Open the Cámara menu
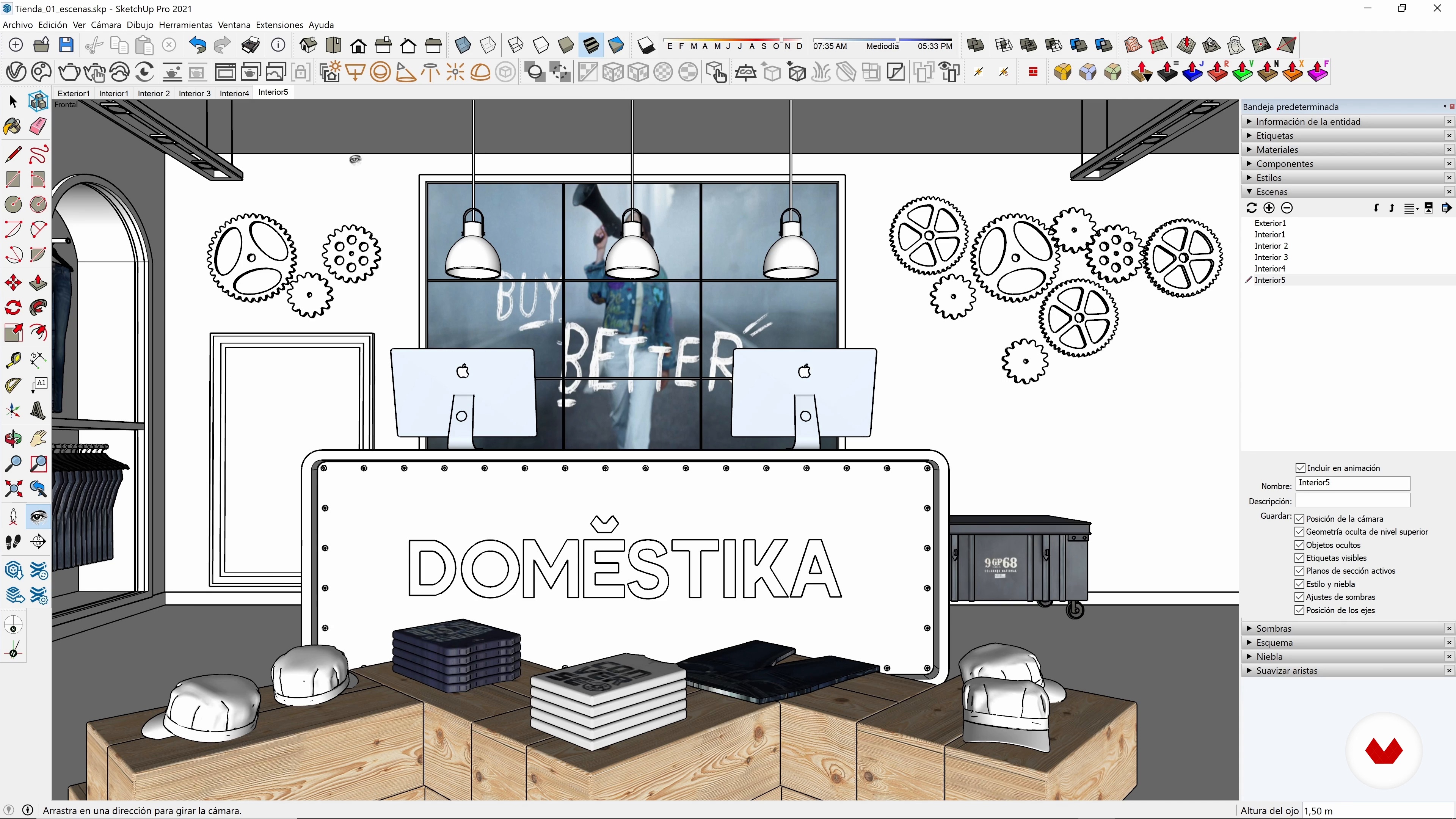 coord(106,25)
